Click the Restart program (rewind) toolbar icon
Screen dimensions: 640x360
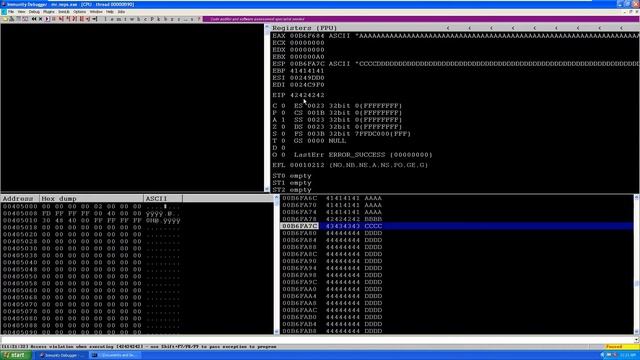[x=34, y=19]
